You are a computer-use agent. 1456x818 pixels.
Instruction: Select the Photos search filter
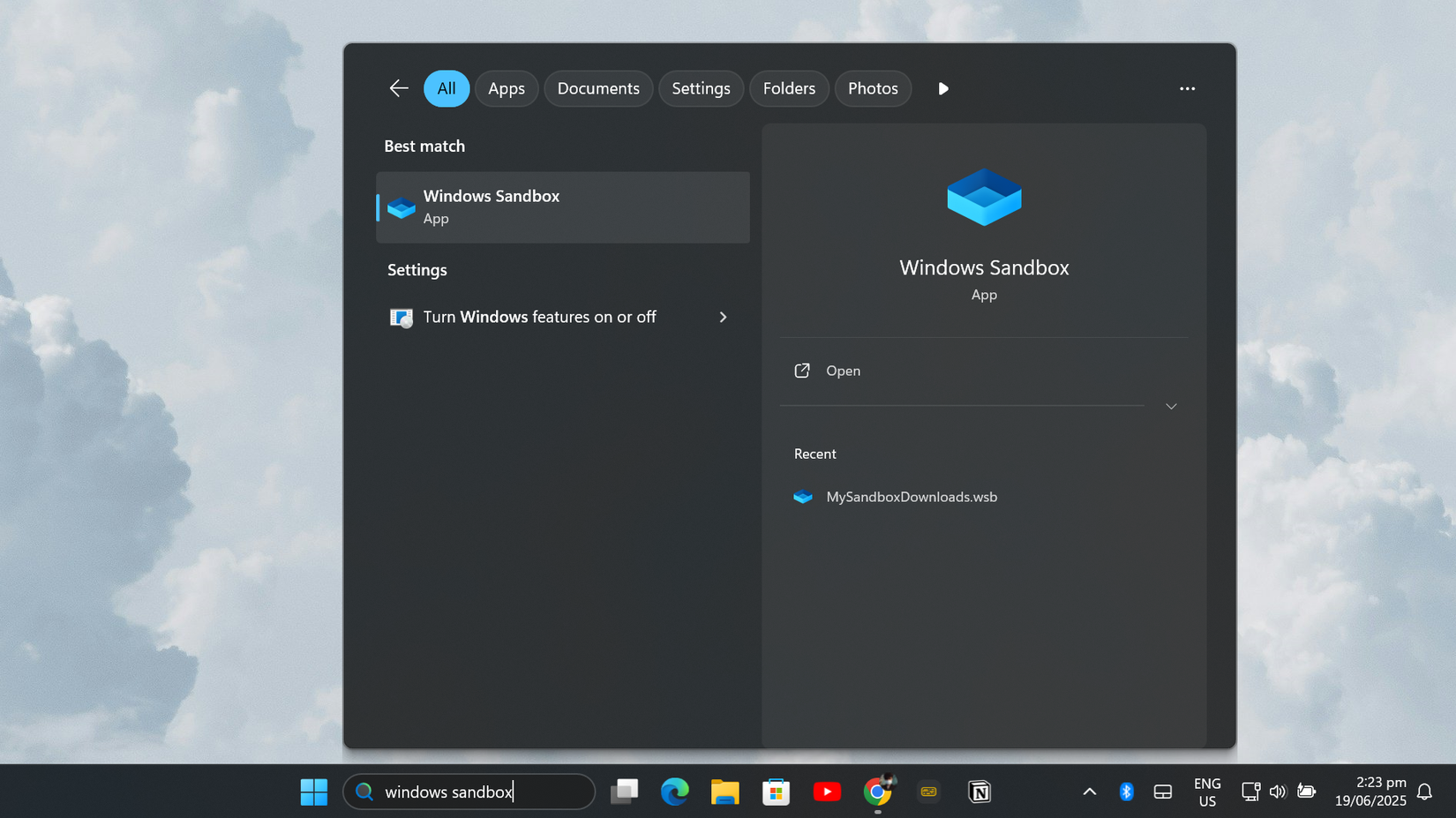coord(873,88)
